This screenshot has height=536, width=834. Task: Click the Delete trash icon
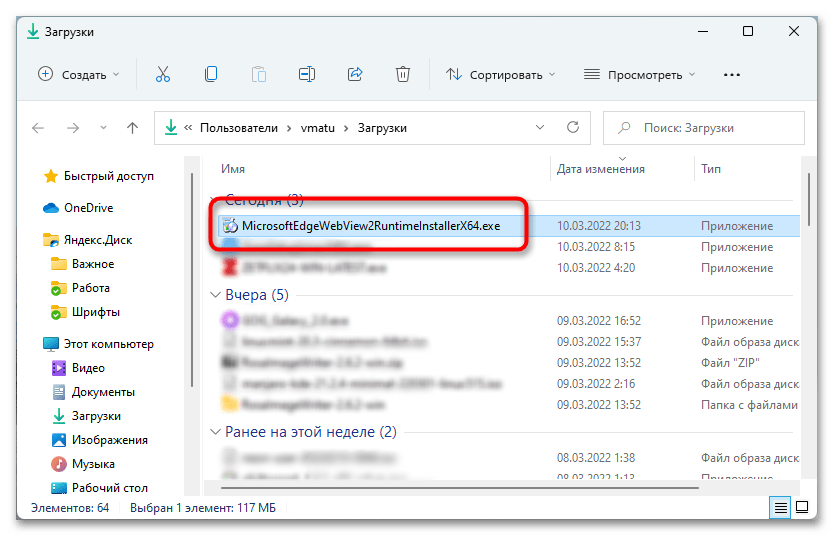tap(403, 74)
